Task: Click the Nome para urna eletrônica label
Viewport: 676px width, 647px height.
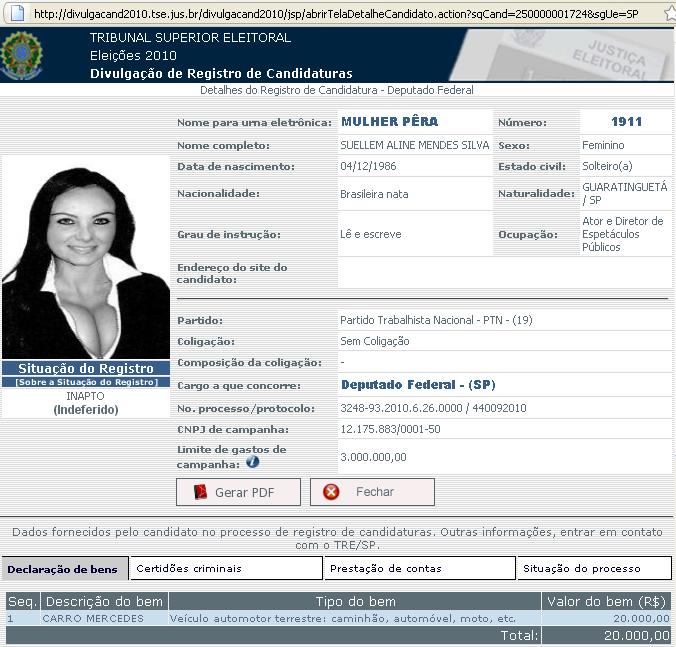Action: (254, 123)
